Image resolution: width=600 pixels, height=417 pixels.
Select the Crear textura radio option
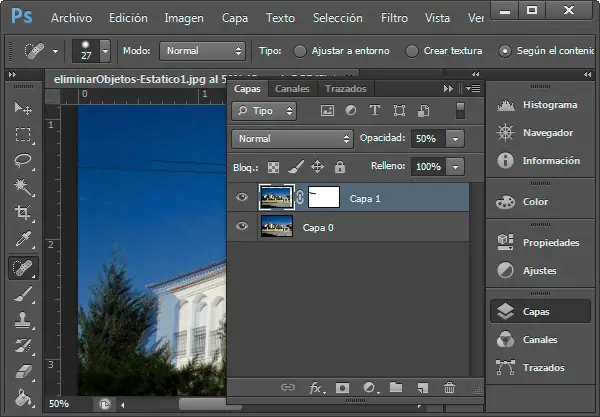click(x=412, y=50)
